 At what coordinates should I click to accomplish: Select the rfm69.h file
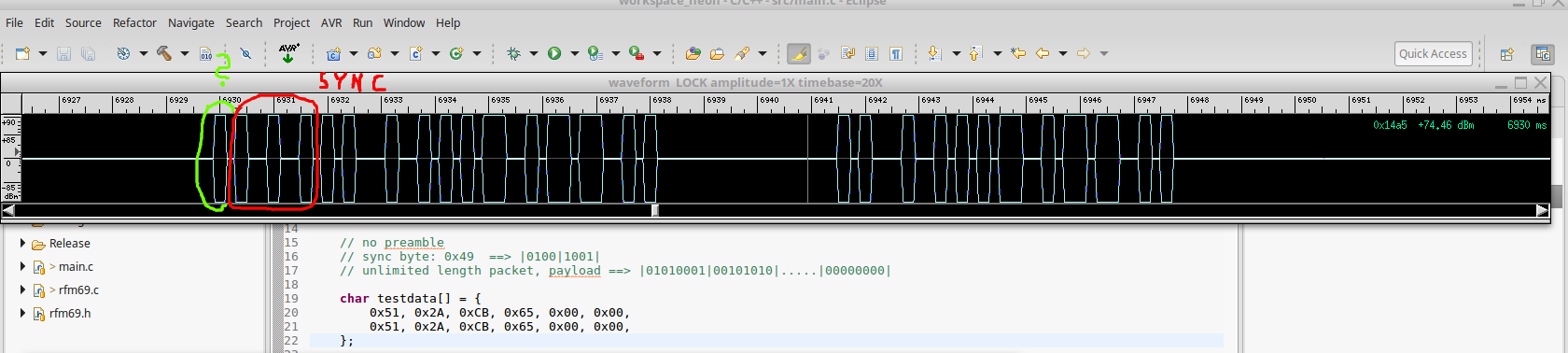coord(70,313)
